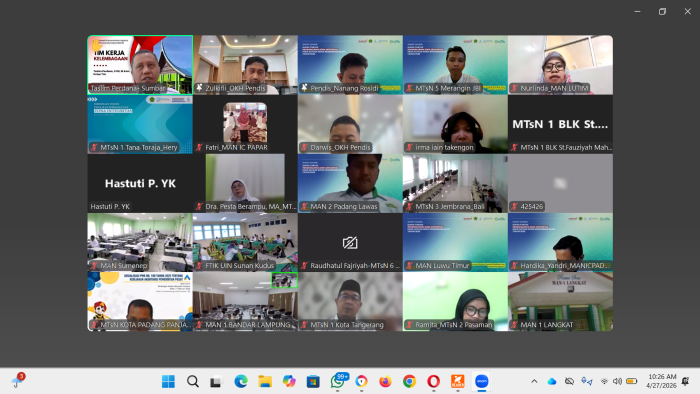Select MTsN 1 Tana Toraja_Hery tile
The image size is (700, 394).
140,124
